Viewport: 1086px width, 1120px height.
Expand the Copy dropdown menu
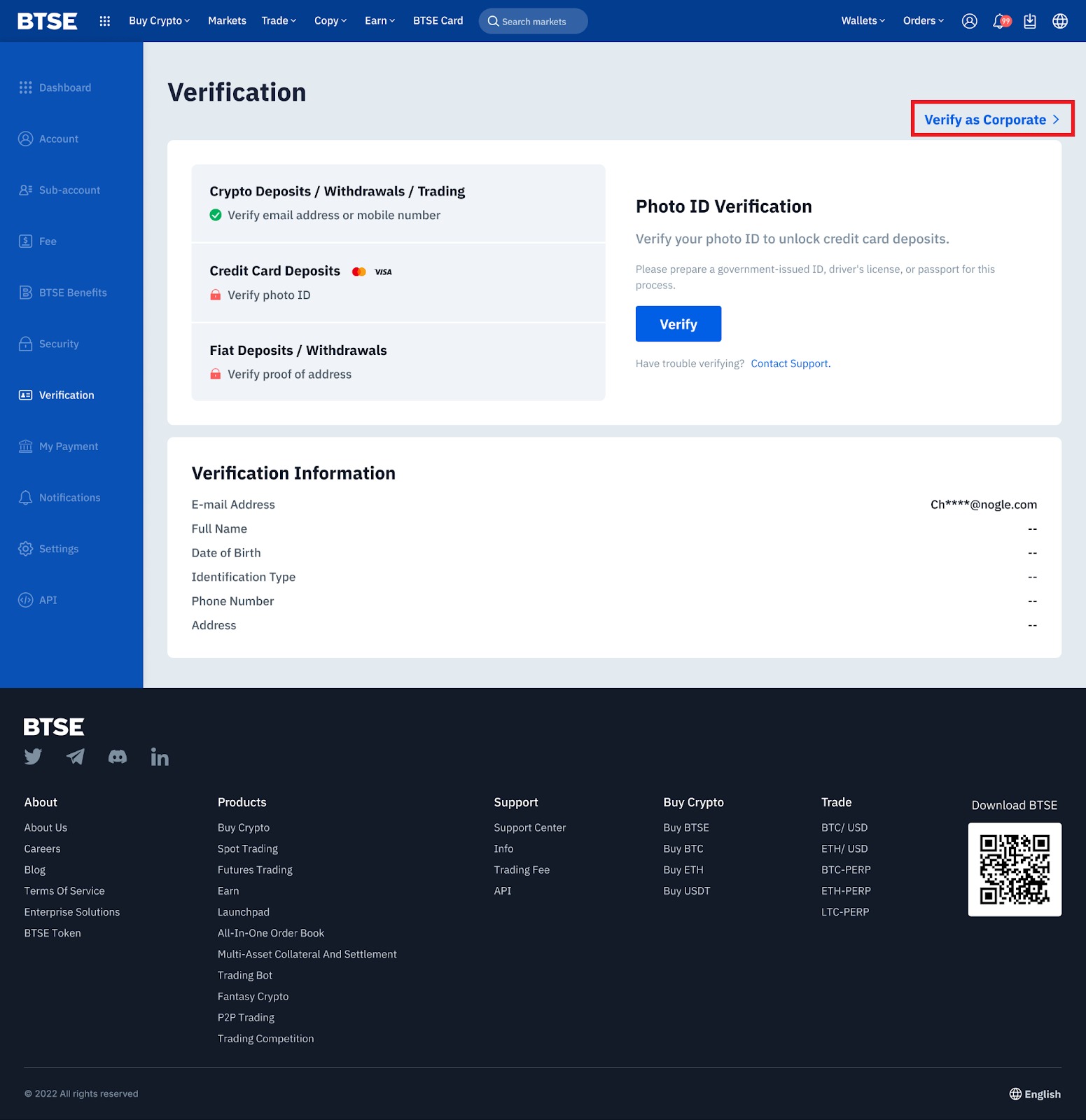click(330, 21)
